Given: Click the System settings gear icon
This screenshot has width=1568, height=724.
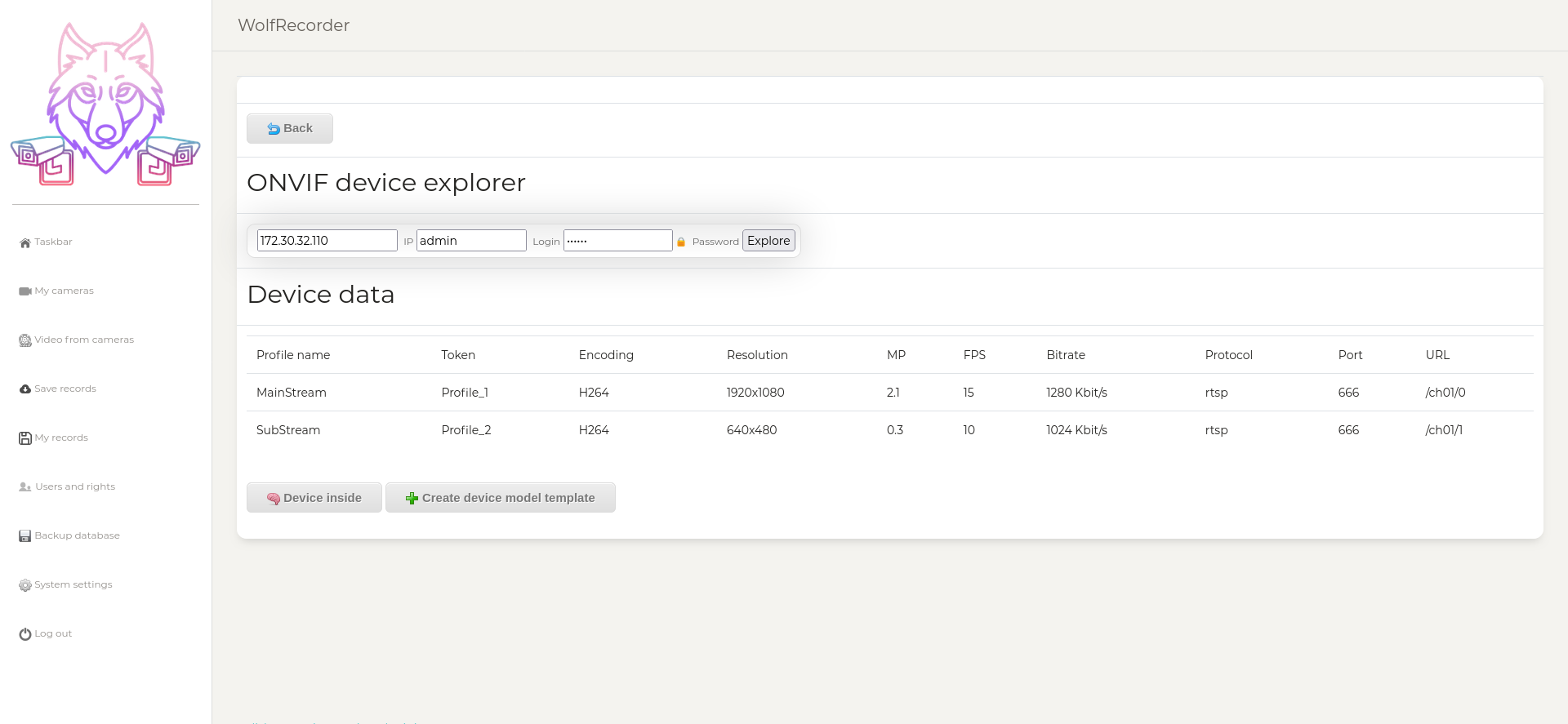Looking at the screenshot, I should pos(25,585).
